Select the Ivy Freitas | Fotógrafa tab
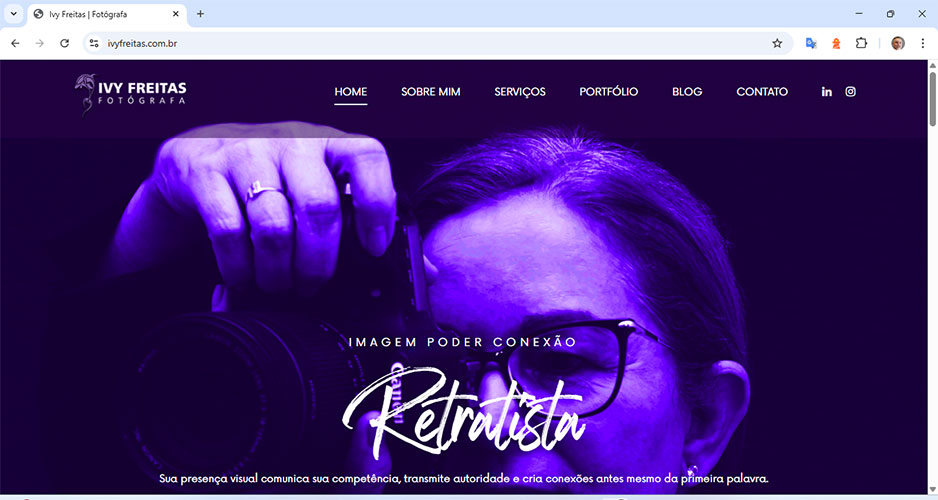Screen dimensions: 938x500 pos(106,14)
